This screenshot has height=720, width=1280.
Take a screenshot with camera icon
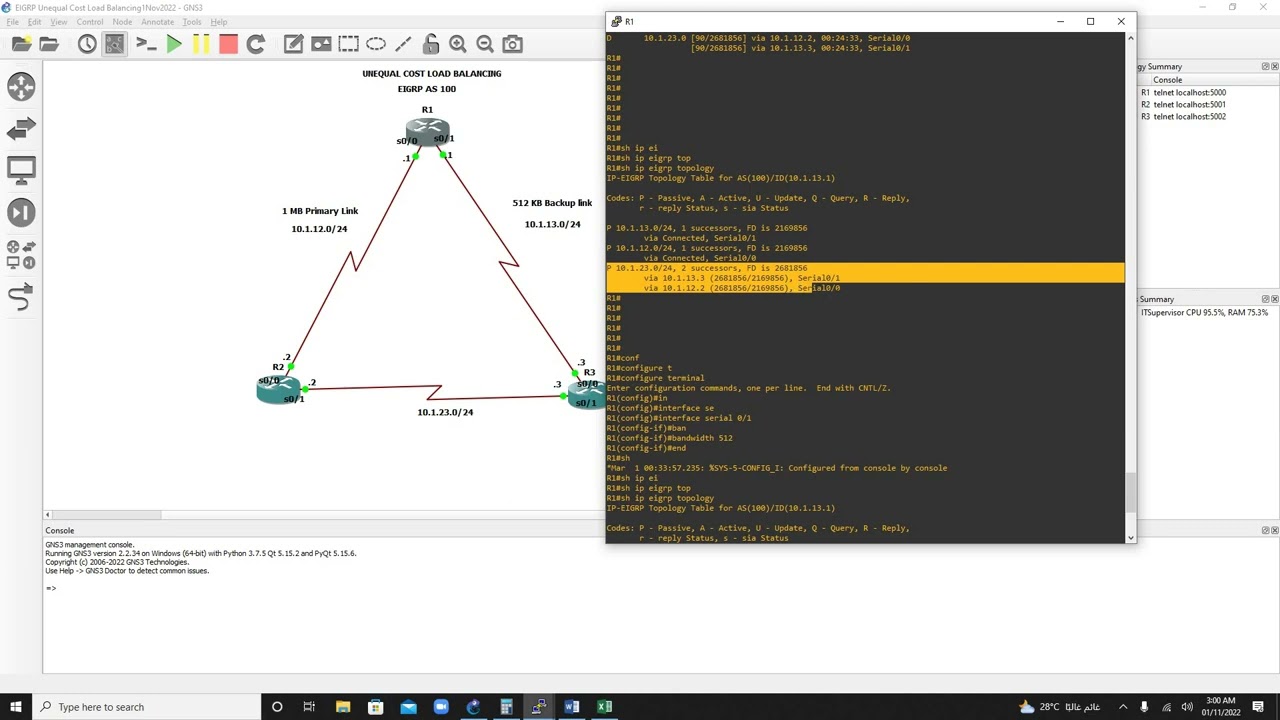coord(512,44)
